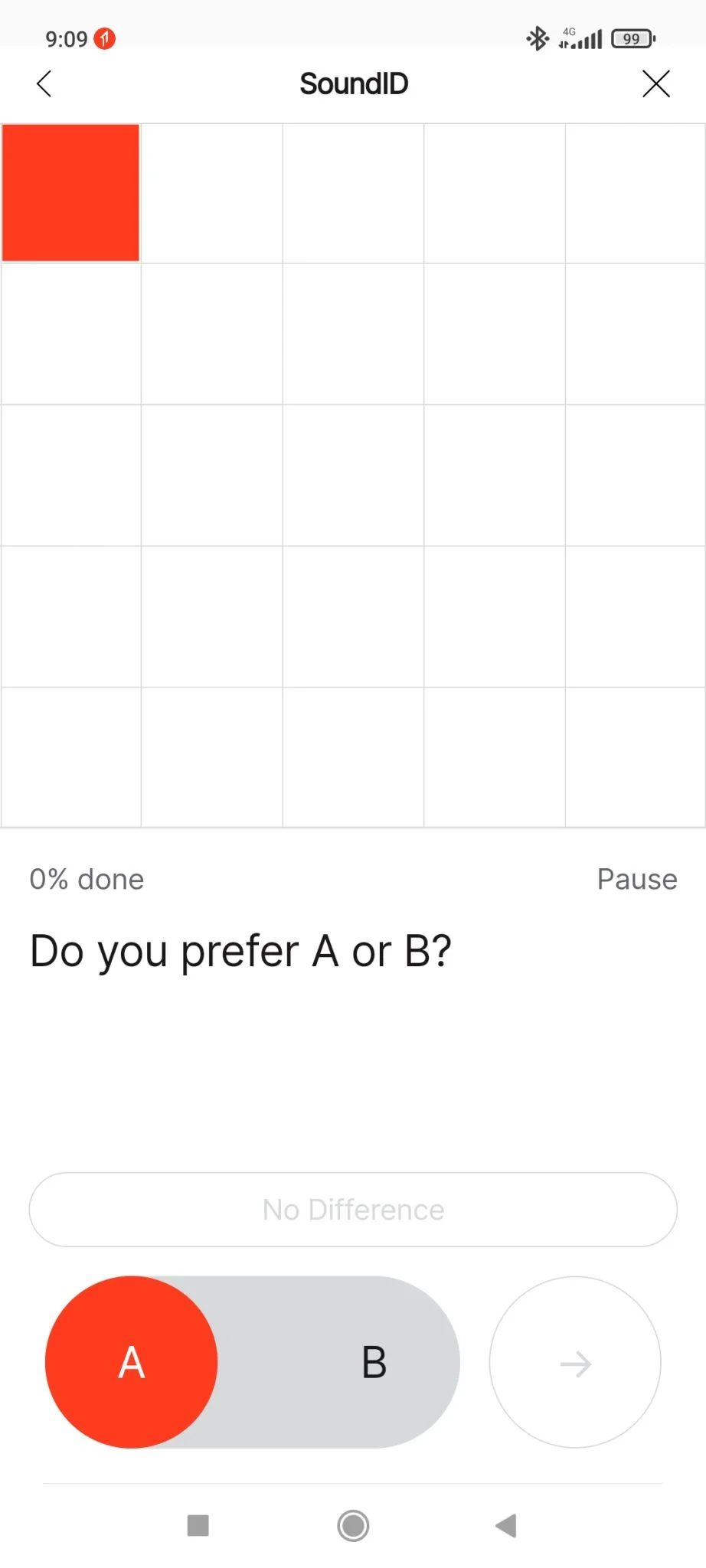Tap the bottom-right grid cell
This screenshot has height=1568, width=706.
[x=635, y=756]
